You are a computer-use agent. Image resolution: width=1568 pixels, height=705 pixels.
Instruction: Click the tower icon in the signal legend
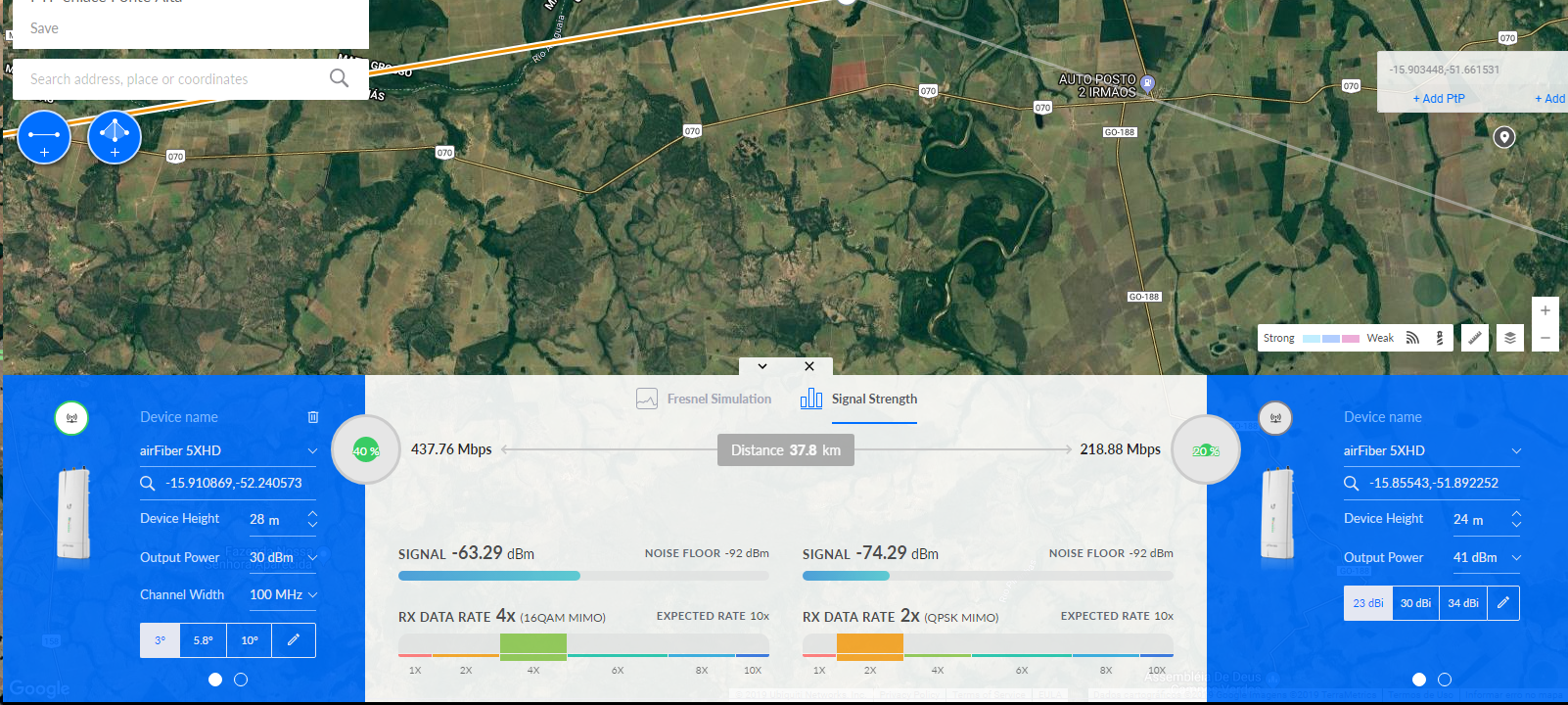coord(1439,338)
